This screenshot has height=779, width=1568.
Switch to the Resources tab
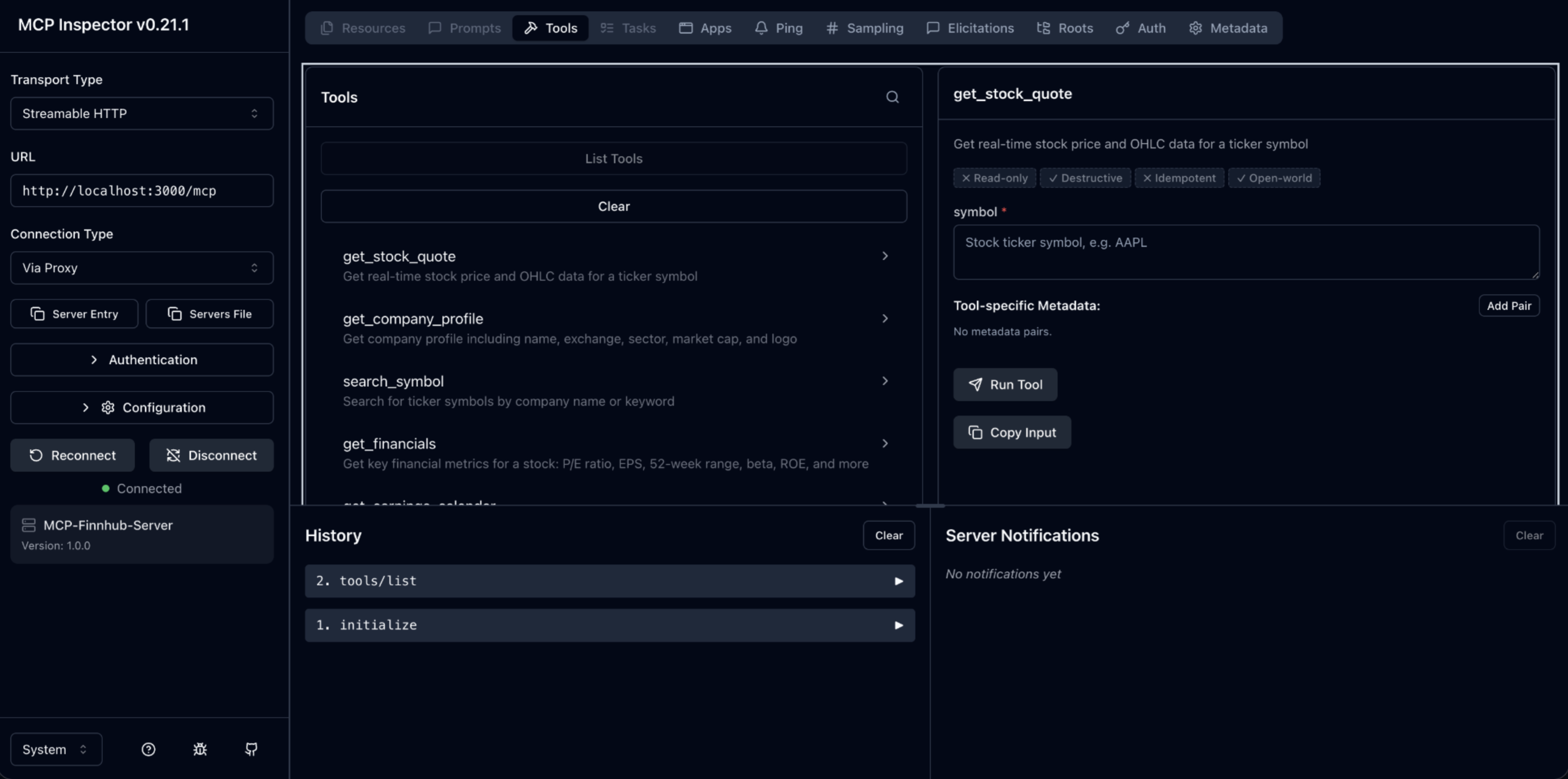click(x=363, y=28)
